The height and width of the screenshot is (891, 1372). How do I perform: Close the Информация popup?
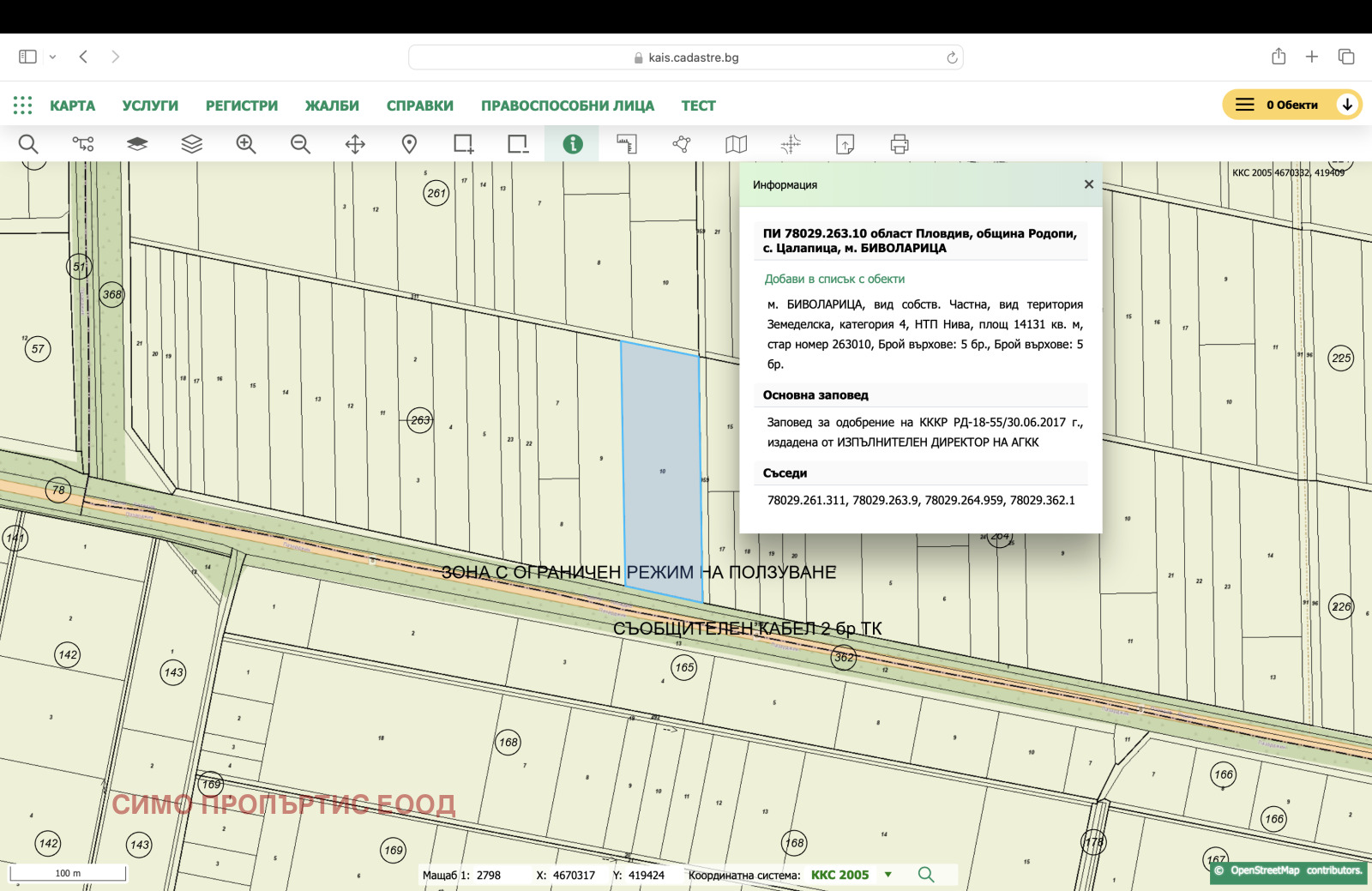(x=1088, y=184)
